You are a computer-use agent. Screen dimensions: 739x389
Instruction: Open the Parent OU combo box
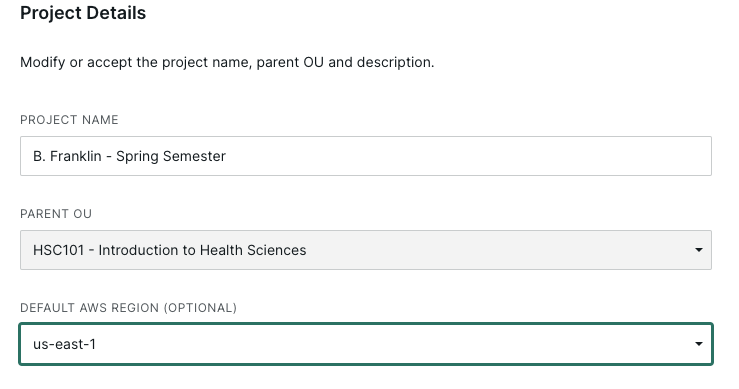coord(366,250)
